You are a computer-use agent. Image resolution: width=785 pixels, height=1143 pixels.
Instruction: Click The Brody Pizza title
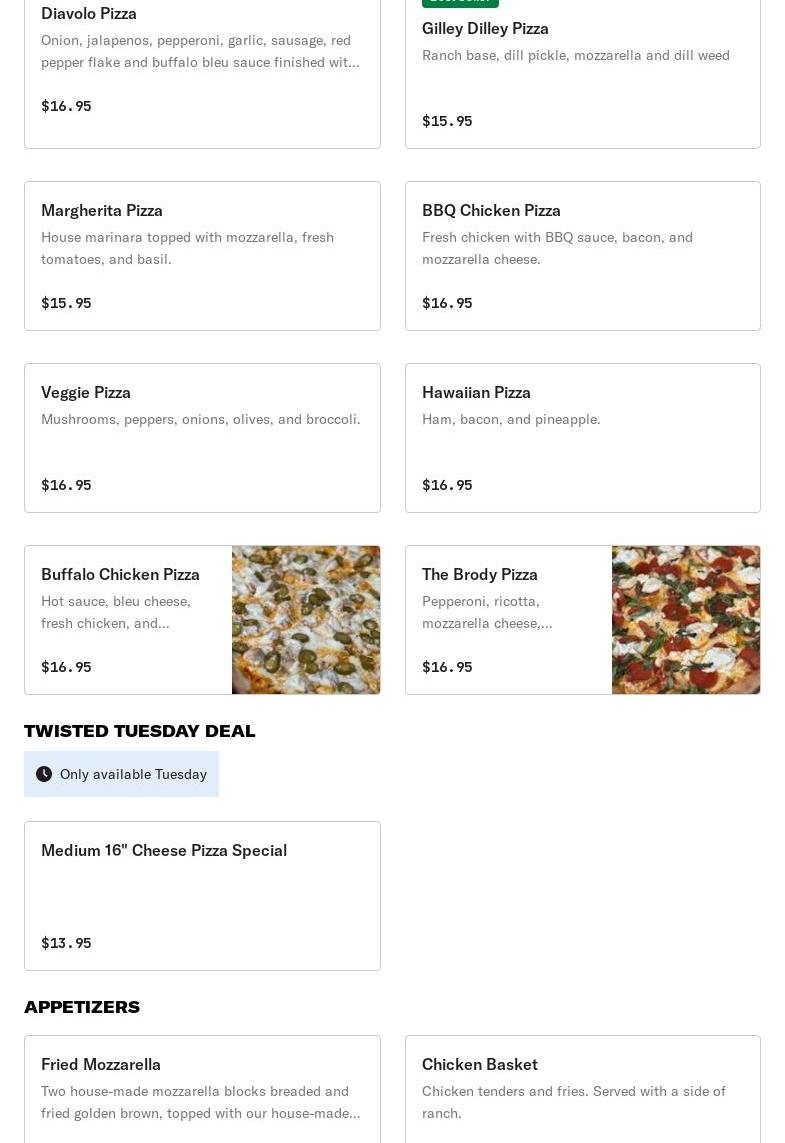tap(480, 574)
